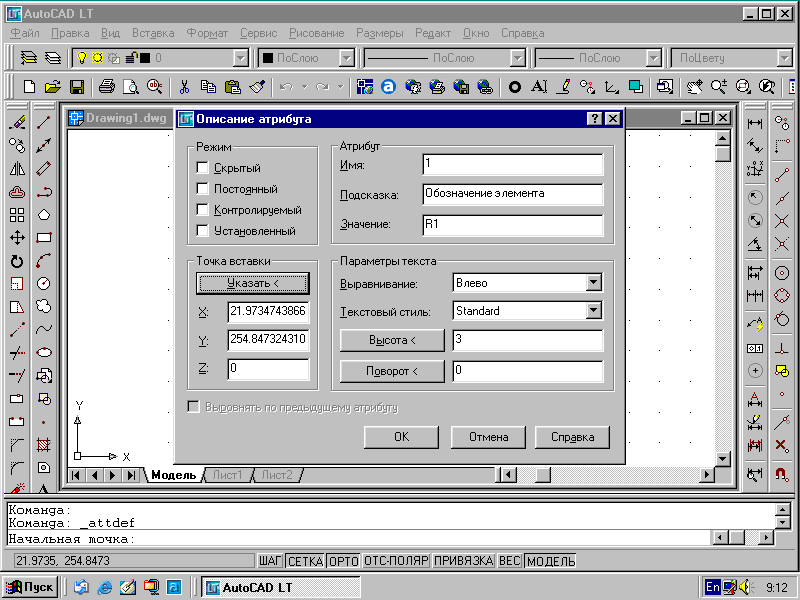This screenshot has height=600, width=800.
Task: Open the lineweight ПоСлою dropdown
Action: tap(654, 58)
